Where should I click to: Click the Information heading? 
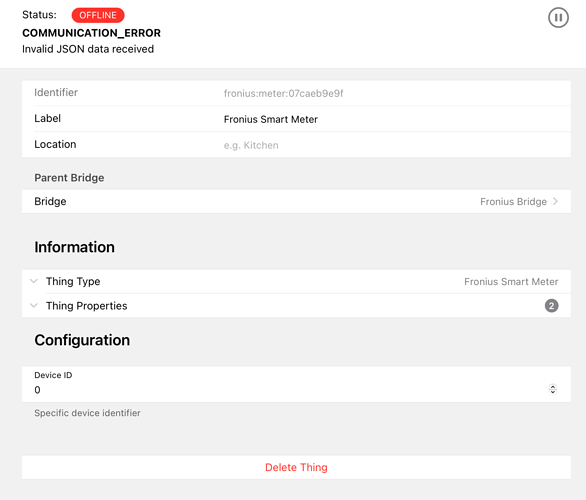click(74, 247)
